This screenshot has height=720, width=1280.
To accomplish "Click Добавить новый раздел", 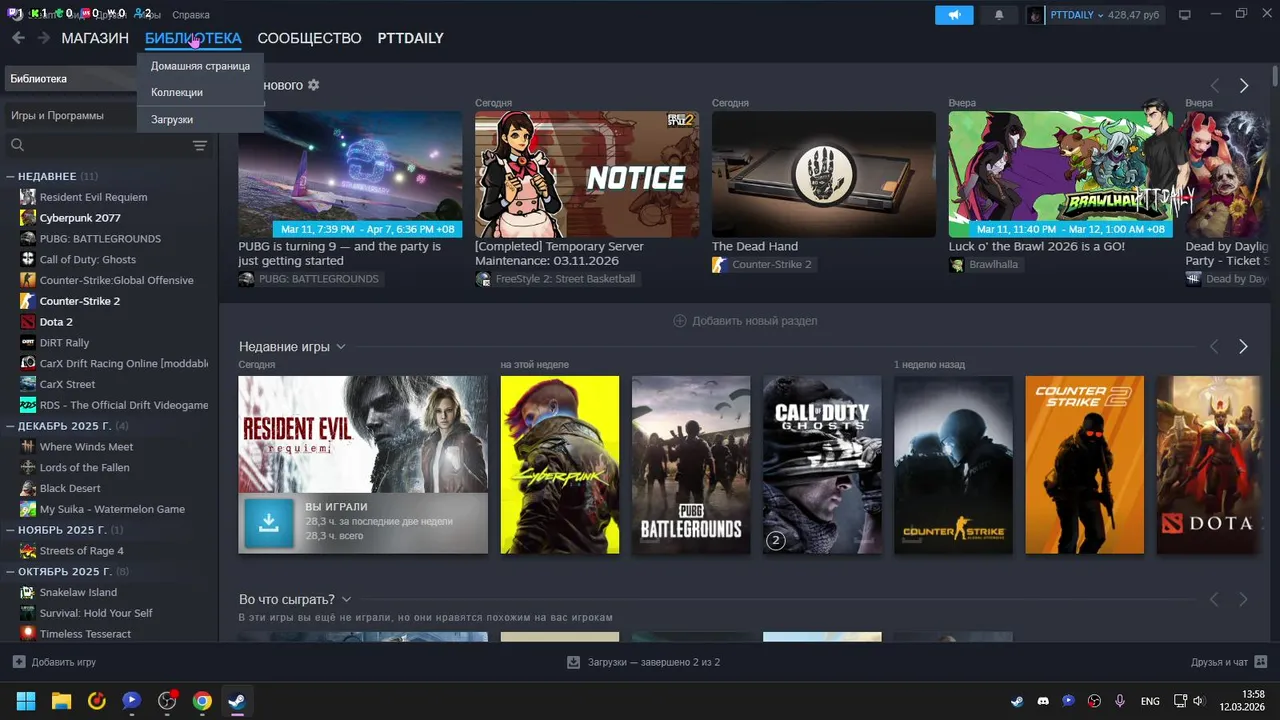I will coord(745,321).
